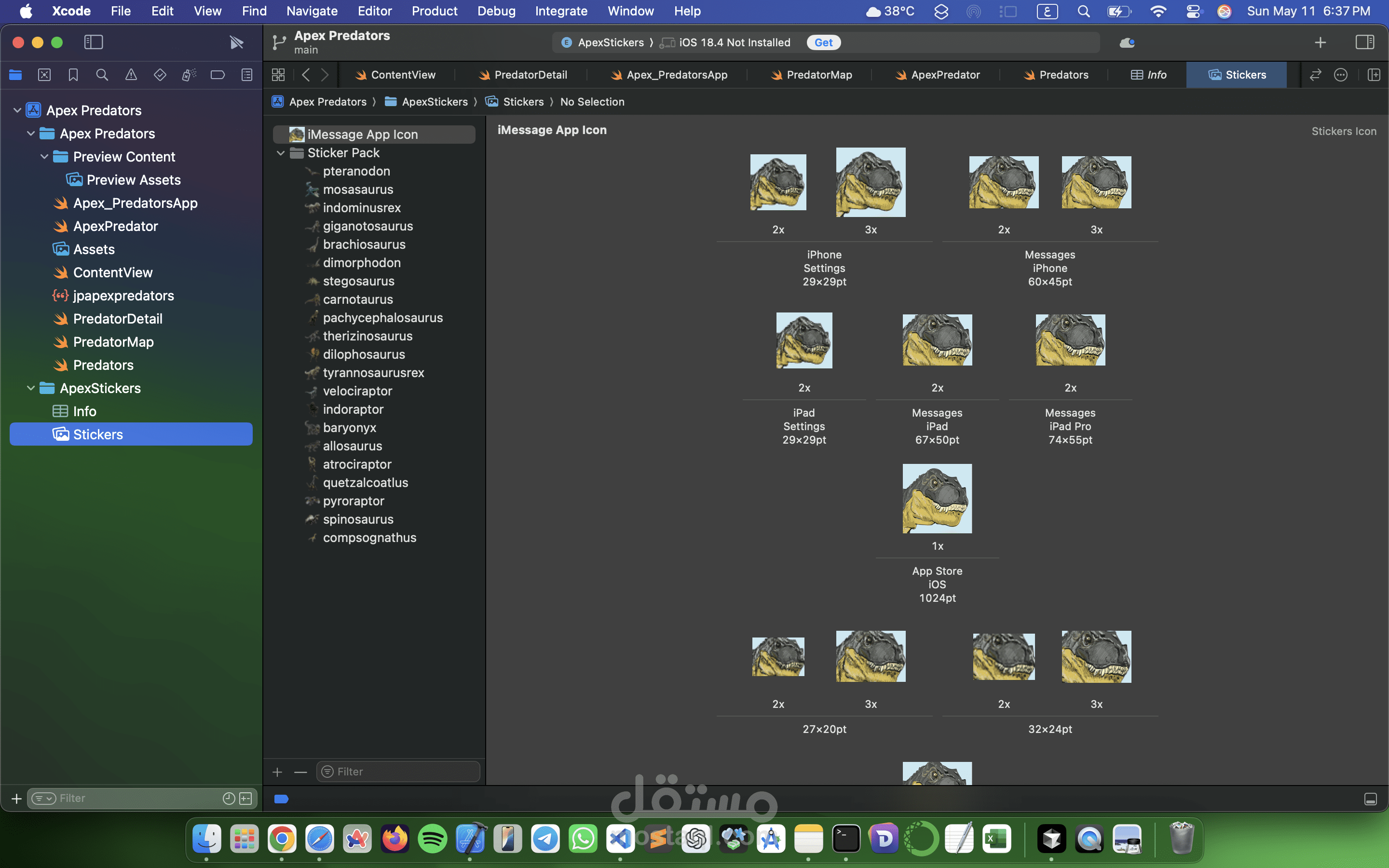Go forward in editor history

(x=325, y=75)
